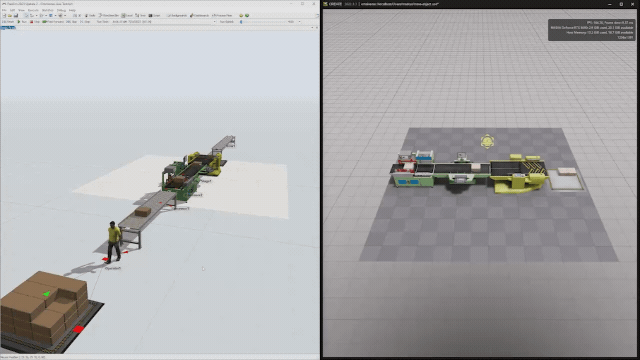Click the Reset simulation button

click(8, 22)
